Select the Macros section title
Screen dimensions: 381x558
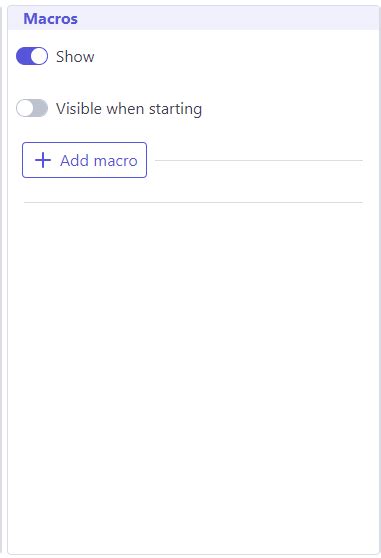click(x=51, y=19)
